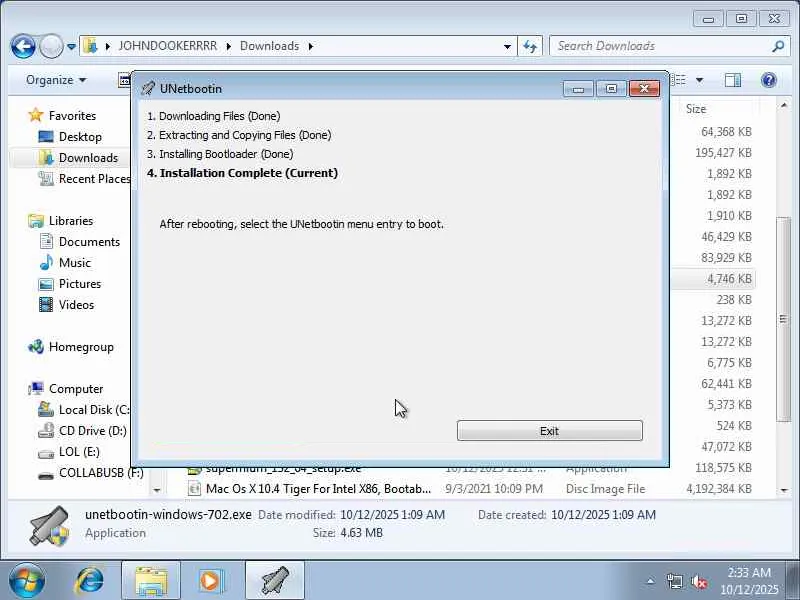Screen dimensions: 800x600
Task: Click the muted volume tray icon
Action: coord(699,581)
